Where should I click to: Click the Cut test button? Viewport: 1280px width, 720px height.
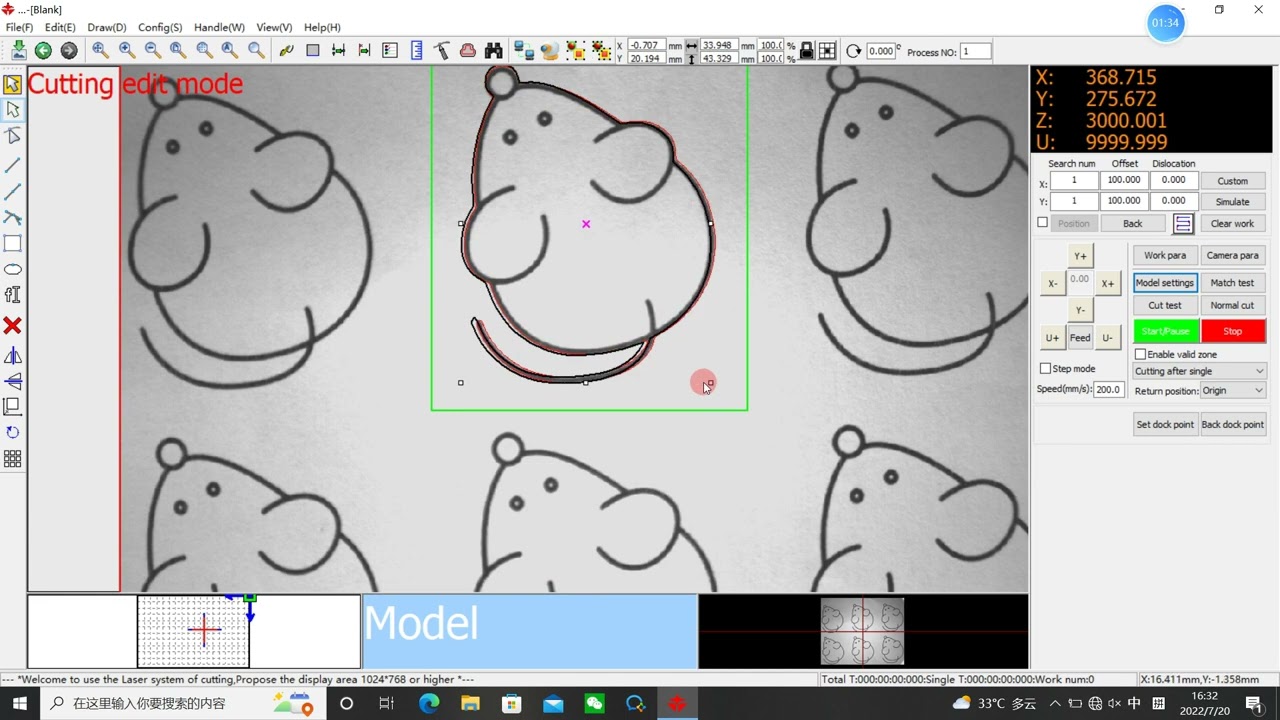pos(1165,306)
